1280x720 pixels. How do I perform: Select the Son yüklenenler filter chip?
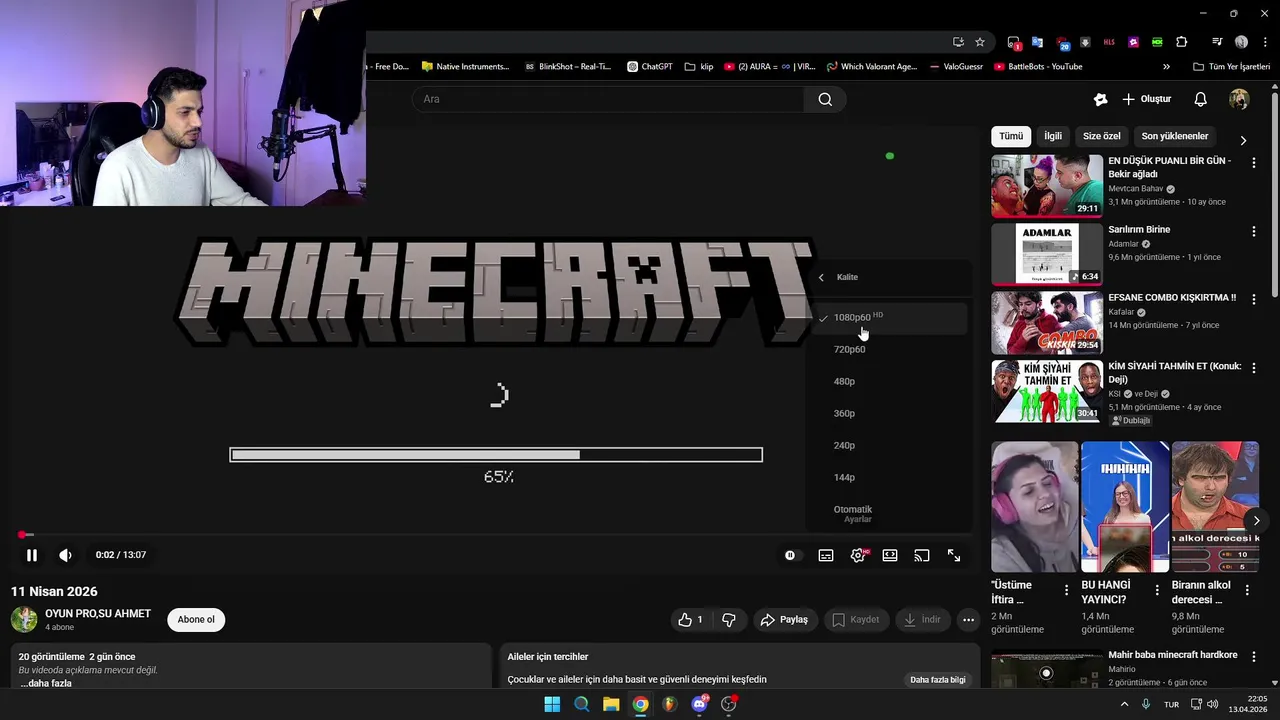pyautogui.click(x=1175, y=136)
